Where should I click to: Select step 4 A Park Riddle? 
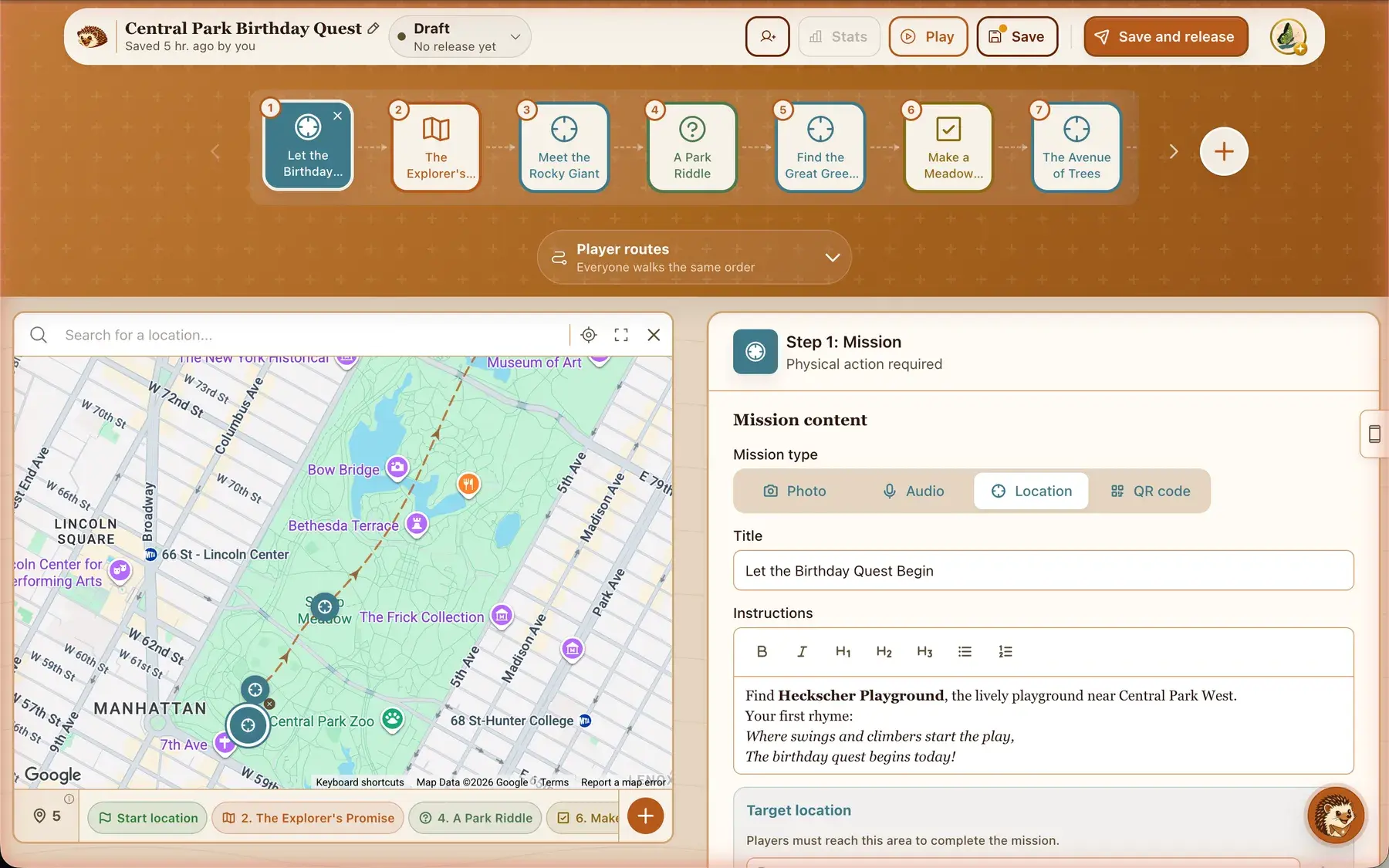[x=692, y=147]
